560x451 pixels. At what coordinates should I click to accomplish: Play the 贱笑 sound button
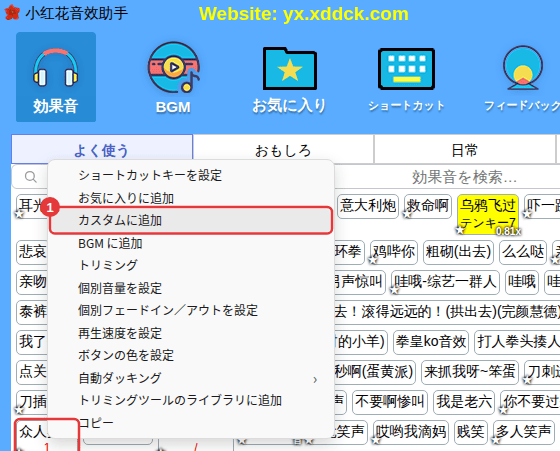(x=470, y=432)
